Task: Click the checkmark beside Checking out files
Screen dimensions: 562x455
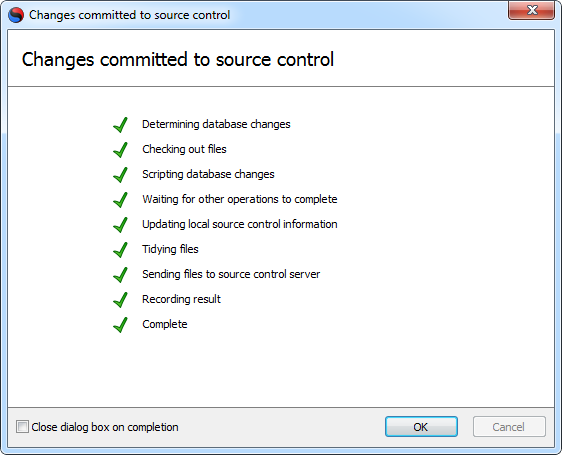Action: tap(120, 150)
